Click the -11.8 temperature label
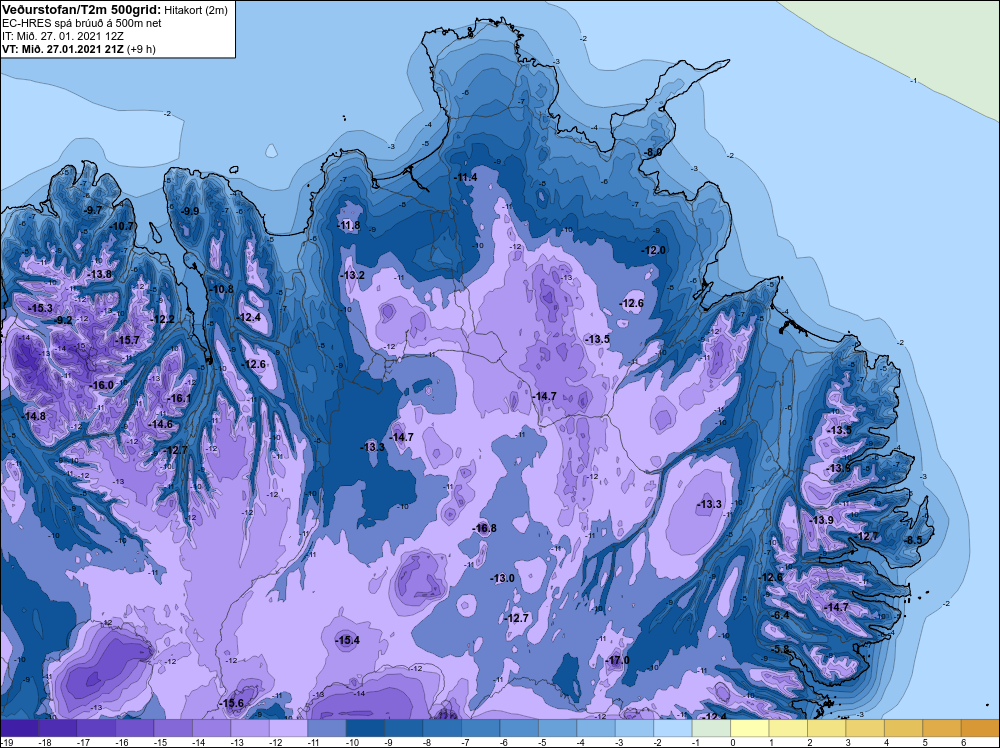Image resolution: width=1000 pixels, height=748 pixels. (348, 225)
